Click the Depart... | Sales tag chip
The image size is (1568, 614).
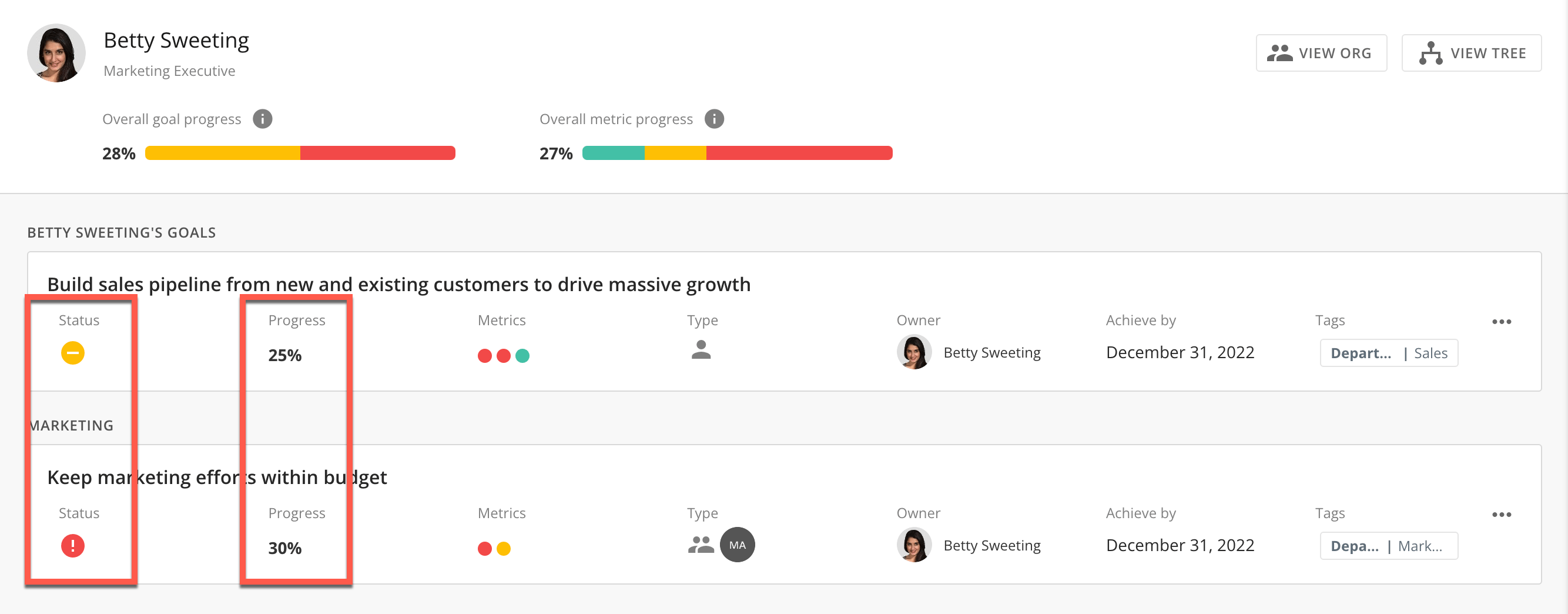pyautogui.click(x=1388, y=353)
